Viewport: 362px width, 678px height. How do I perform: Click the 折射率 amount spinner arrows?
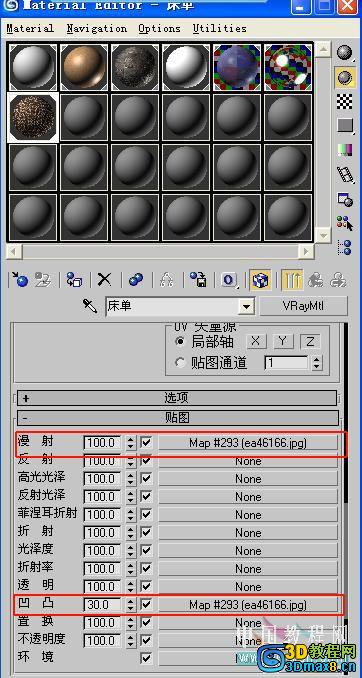point(131,569)
